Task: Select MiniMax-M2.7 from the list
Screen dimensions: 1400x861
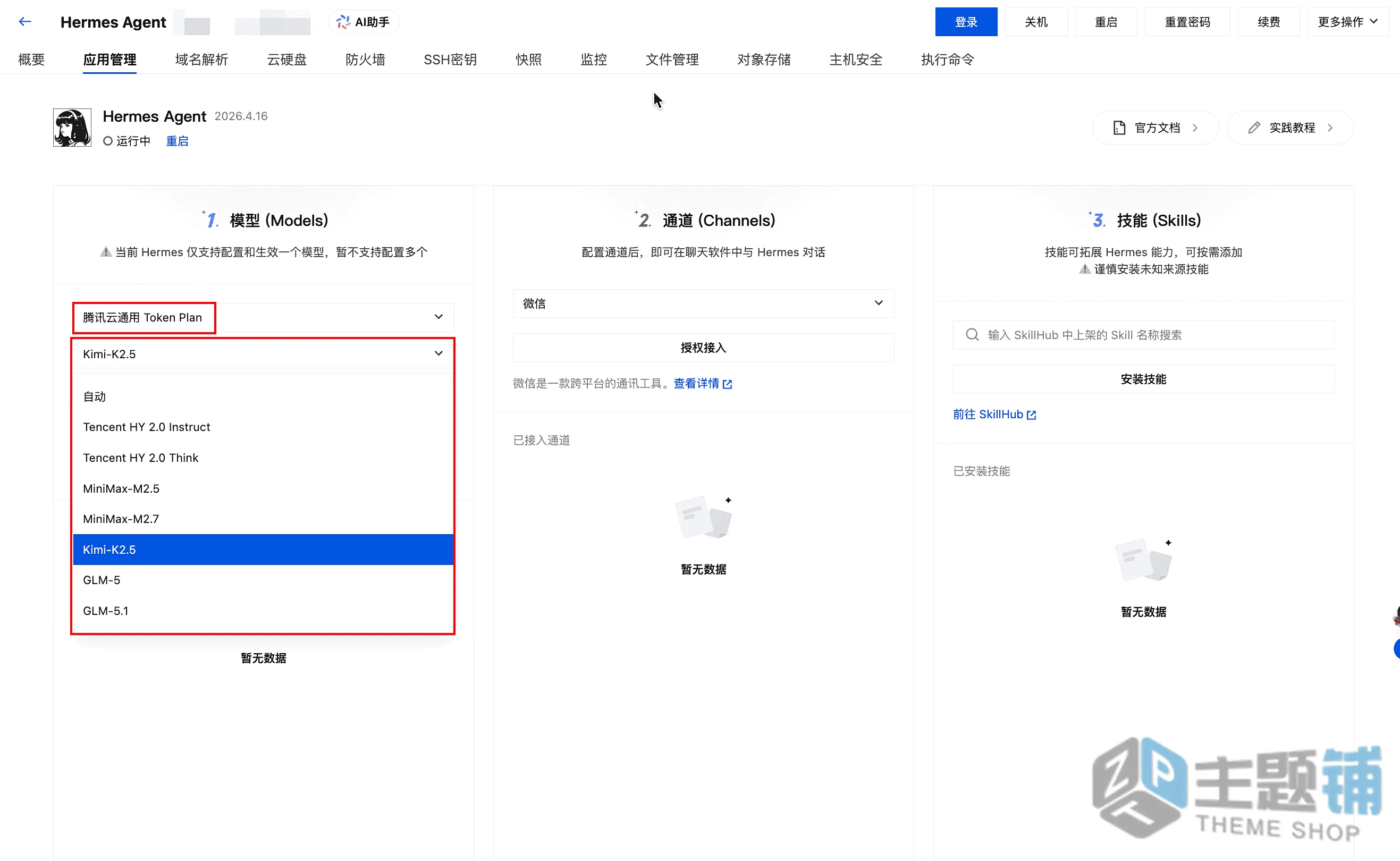Action: coord(263,519)
